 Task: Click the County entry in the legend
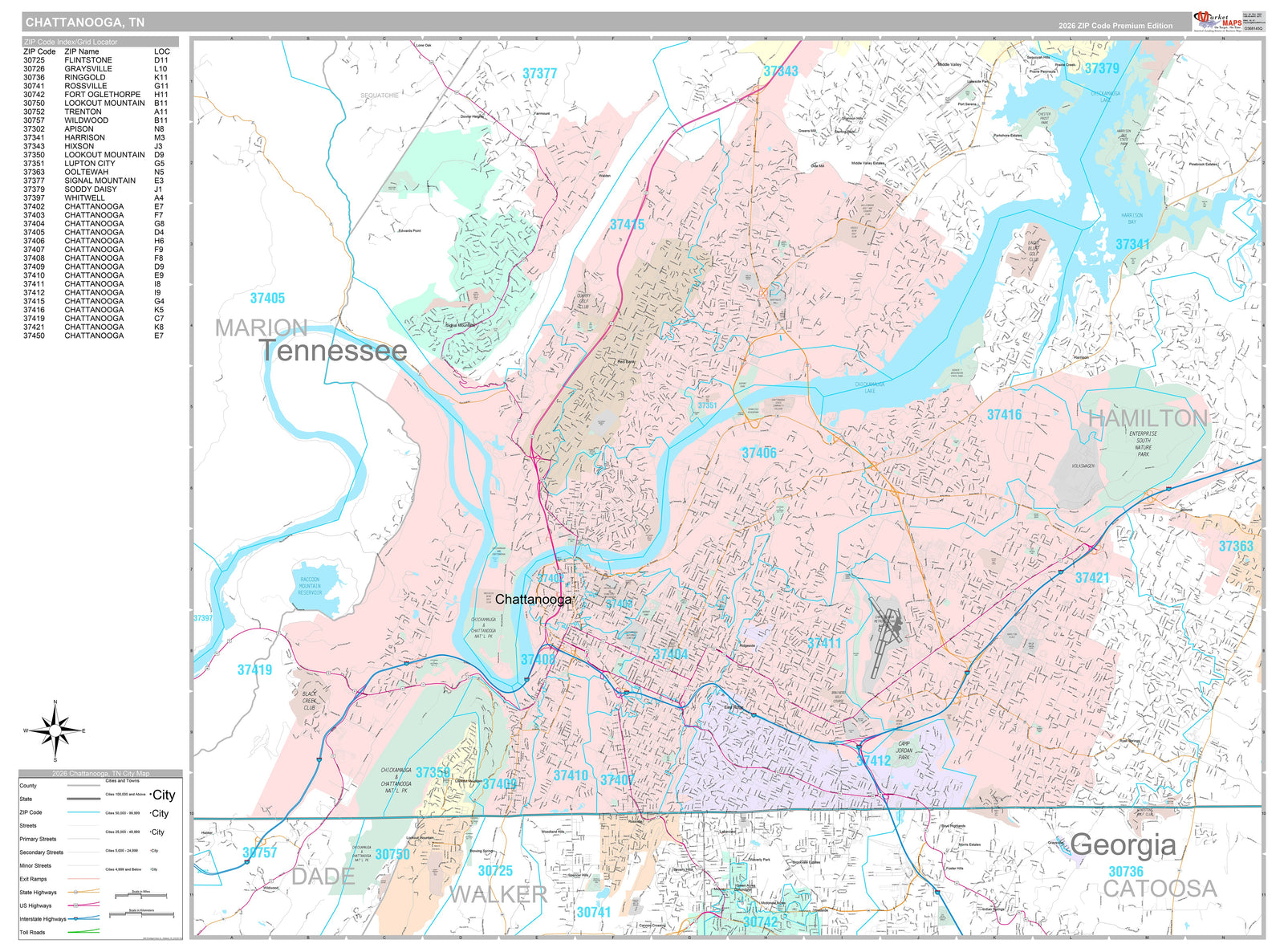(x=60, y=786)
